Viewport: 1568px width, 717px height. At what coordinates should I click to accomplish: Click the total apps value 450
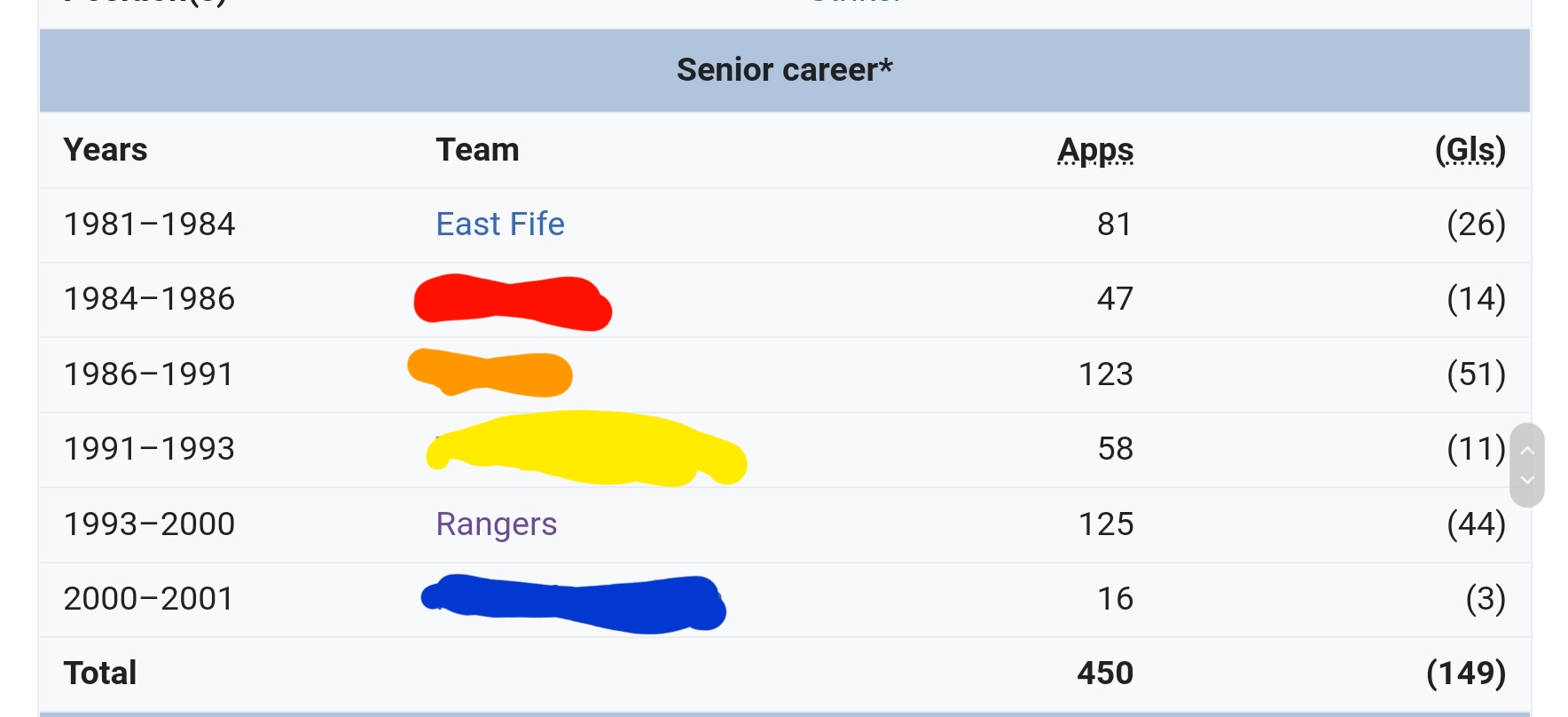(1105, 674)
